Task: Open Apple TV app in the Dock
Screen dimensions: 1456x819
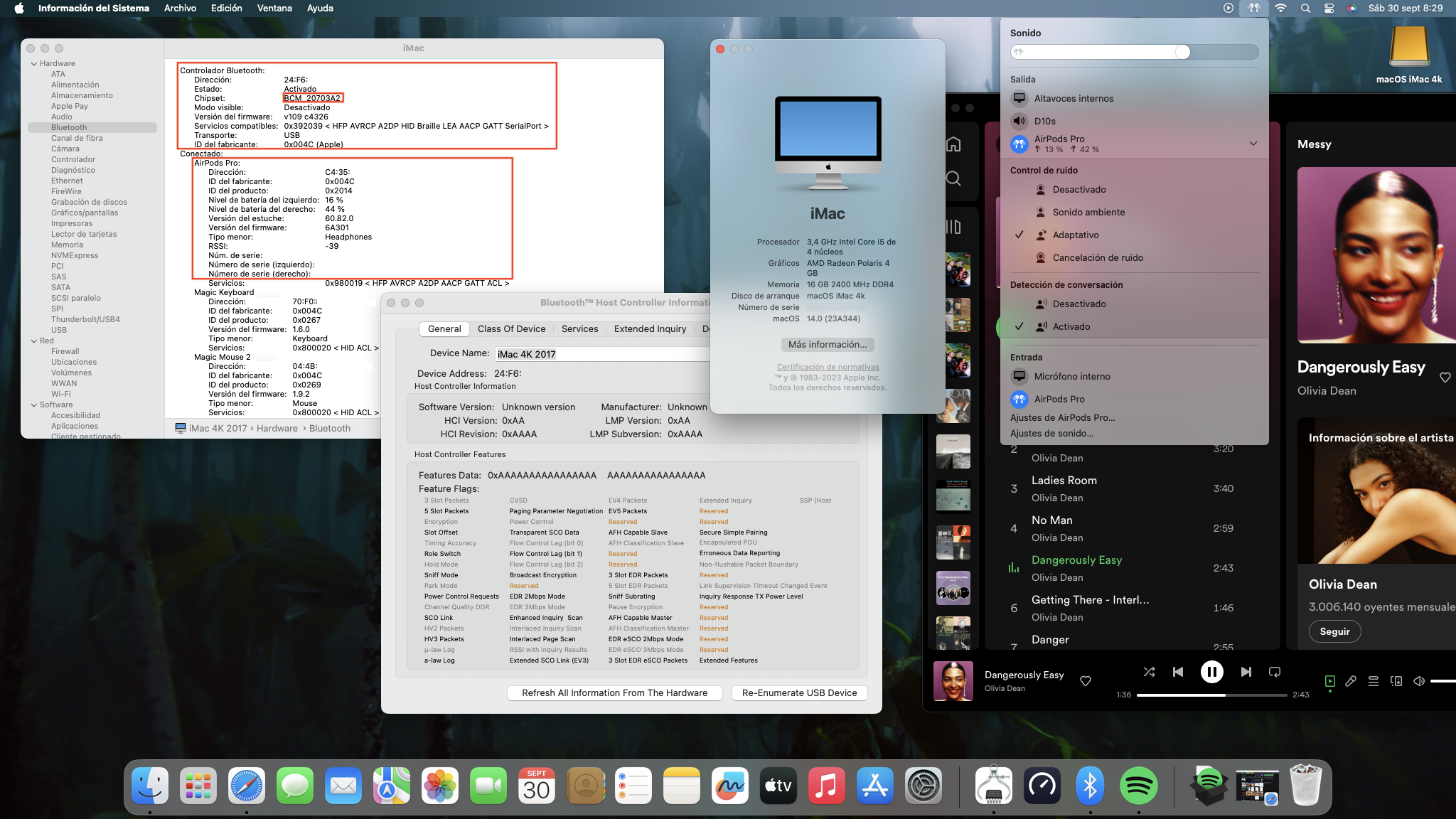Action: click(778, 786)
